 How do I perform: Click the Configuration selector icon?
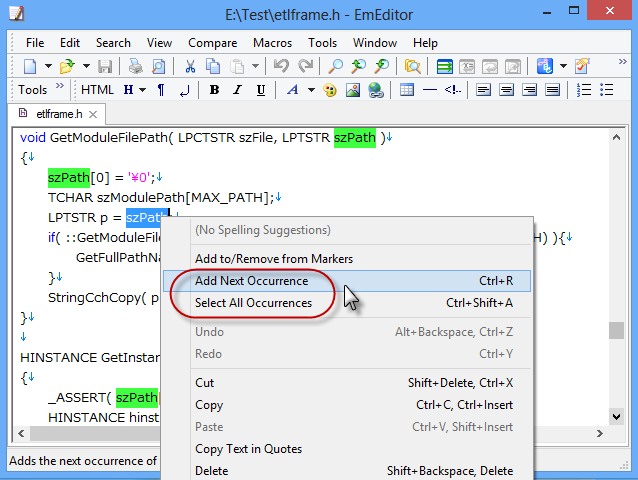click(545, 66)
